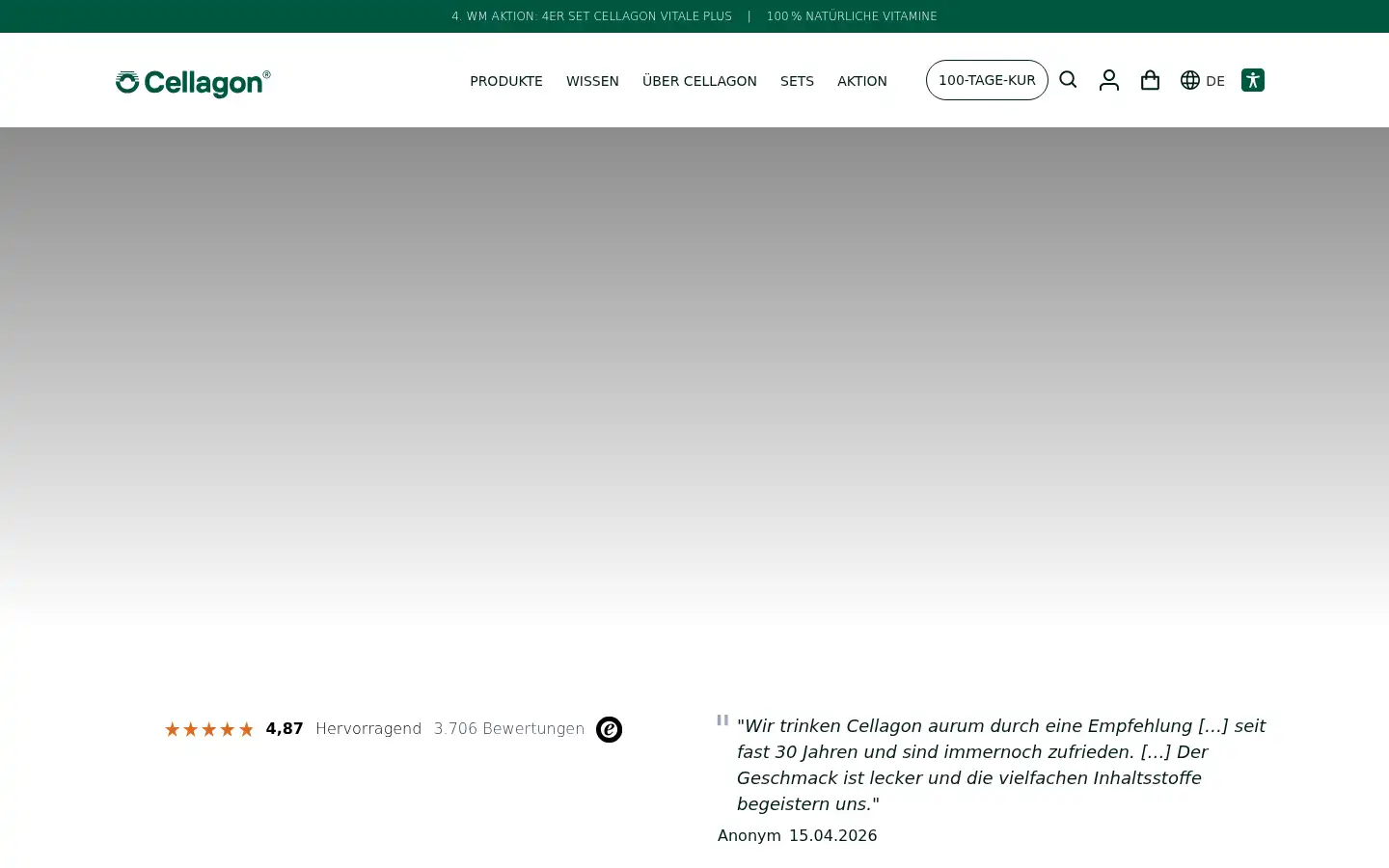Screen dimensions: 1389x868
Task: Click the 100-TAGE-KUR button
Action: coord(987,80)
